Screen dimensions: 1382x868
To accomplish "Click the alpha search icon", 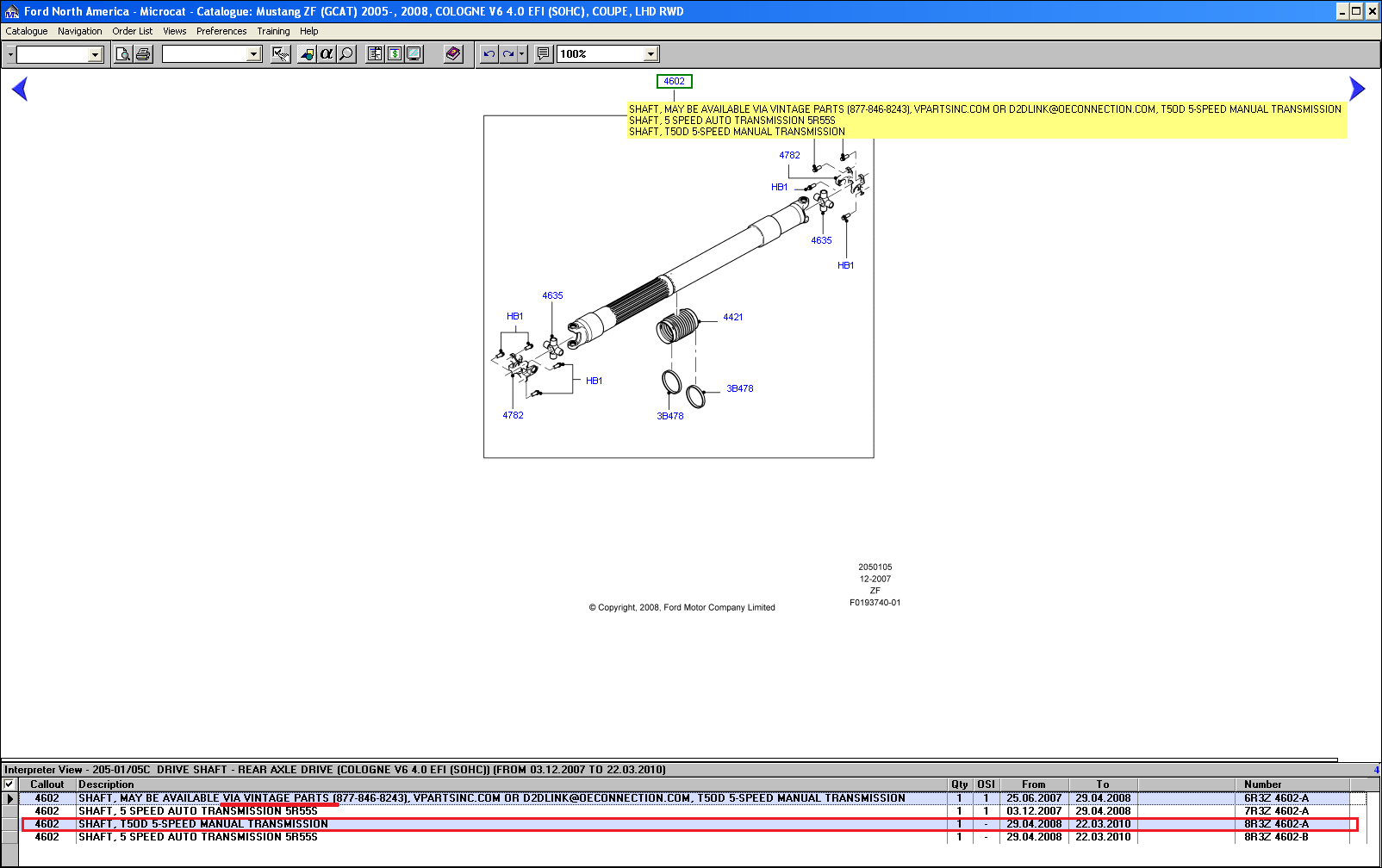I will tap(327, 54).
